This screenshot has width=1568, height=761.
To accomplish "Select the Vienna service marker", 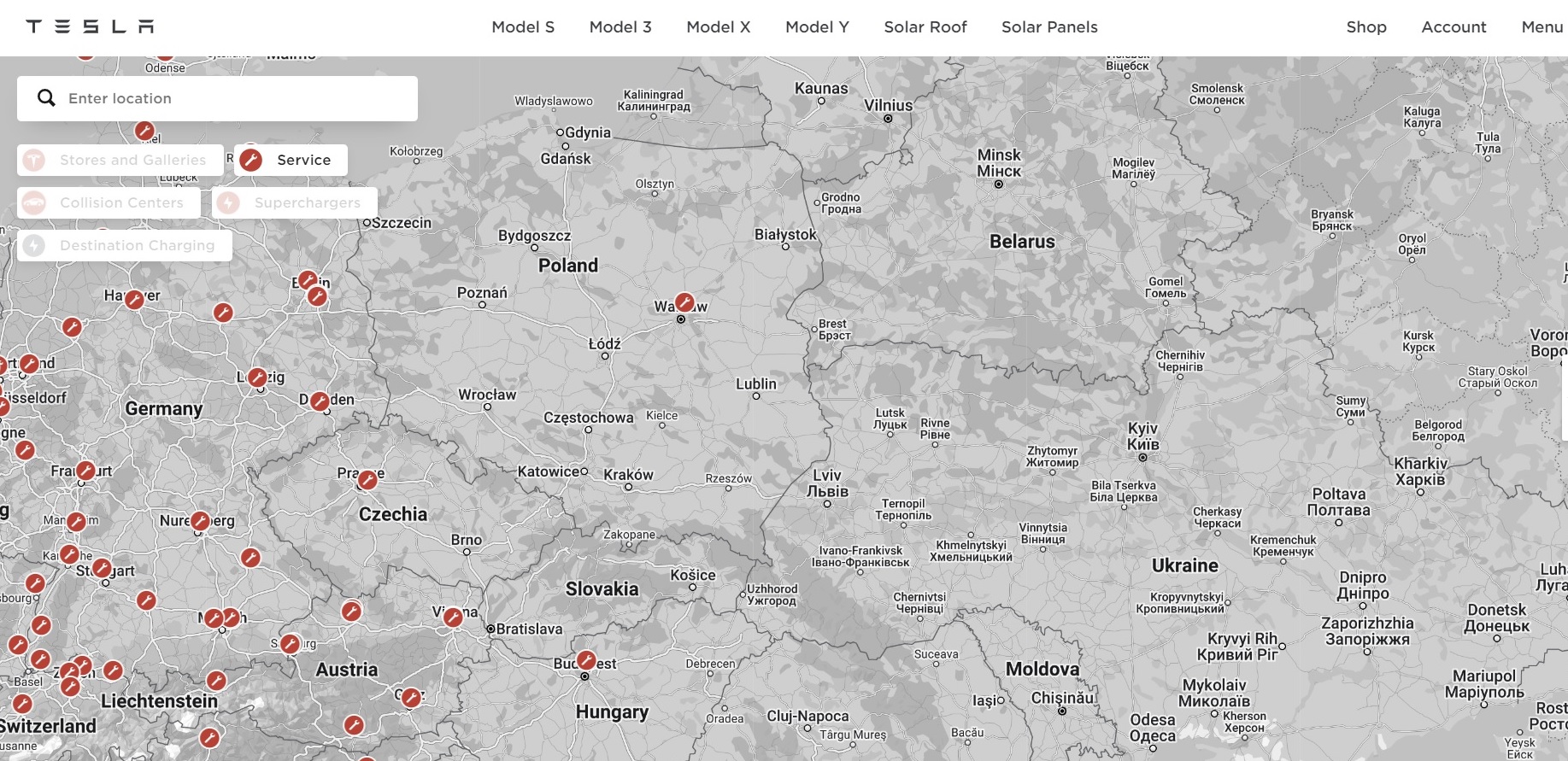I will [453, 618].
